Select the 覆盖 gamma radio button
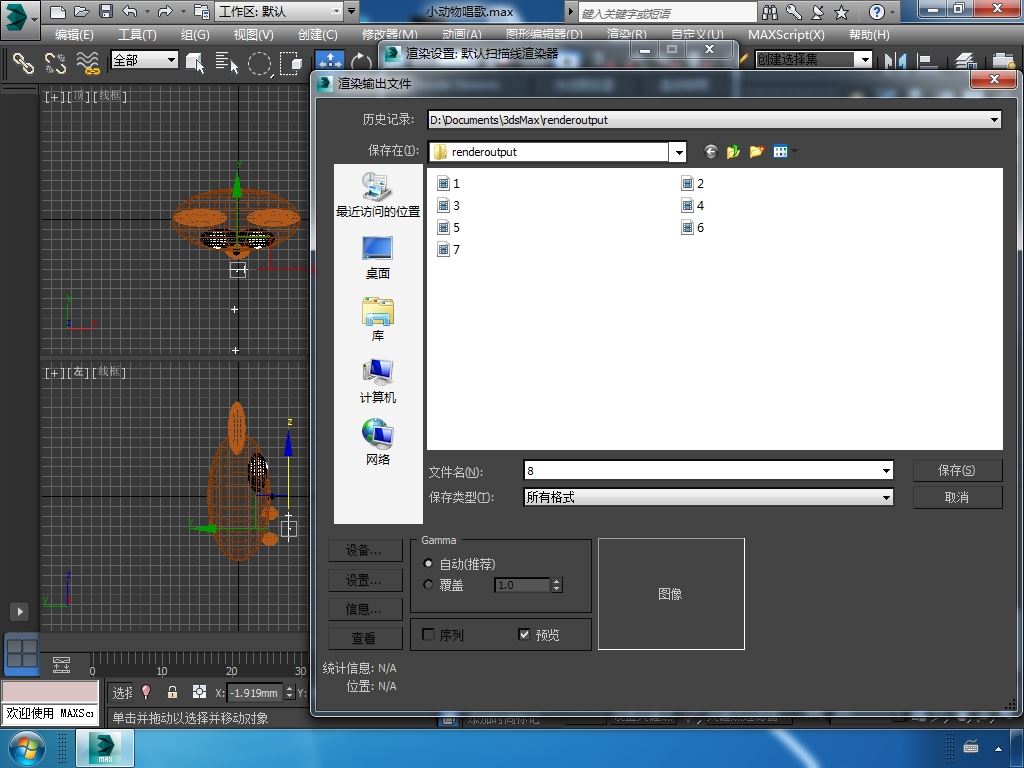Screen dimensions: 1024x768 coord(428,584)
